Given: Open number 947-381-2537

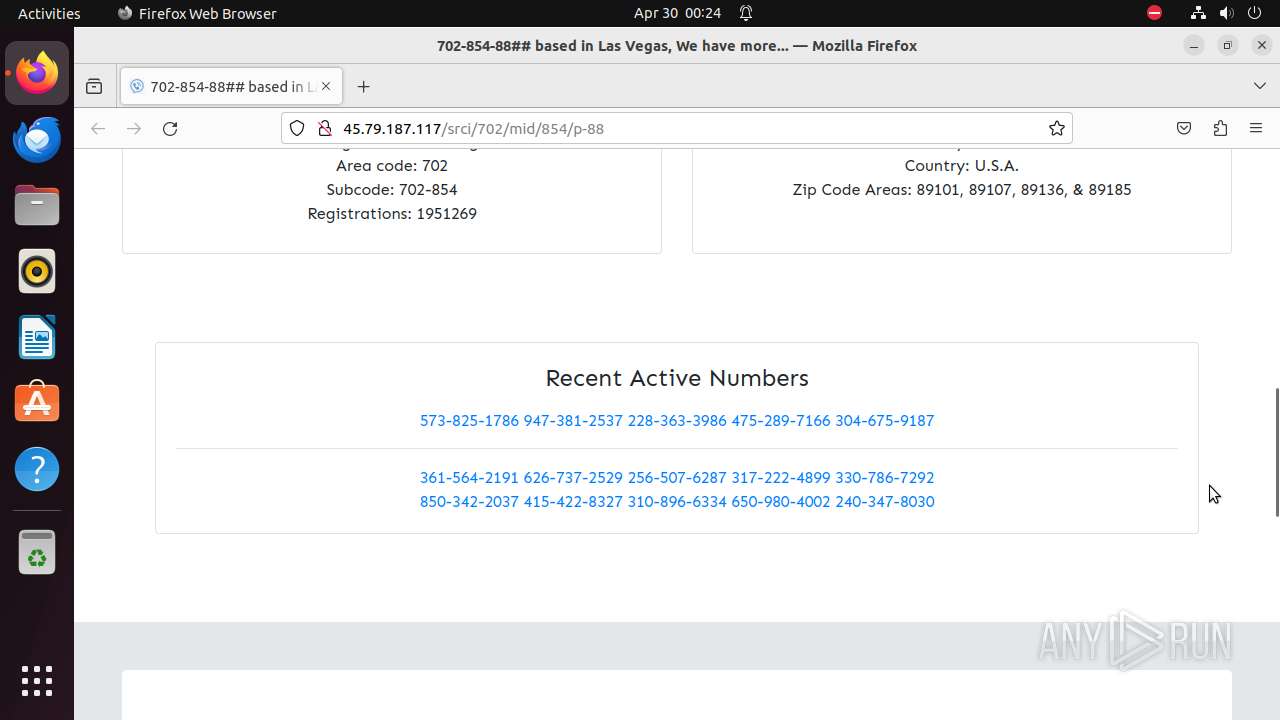Looking at the screenshot, I should click(x=573, y=421).
